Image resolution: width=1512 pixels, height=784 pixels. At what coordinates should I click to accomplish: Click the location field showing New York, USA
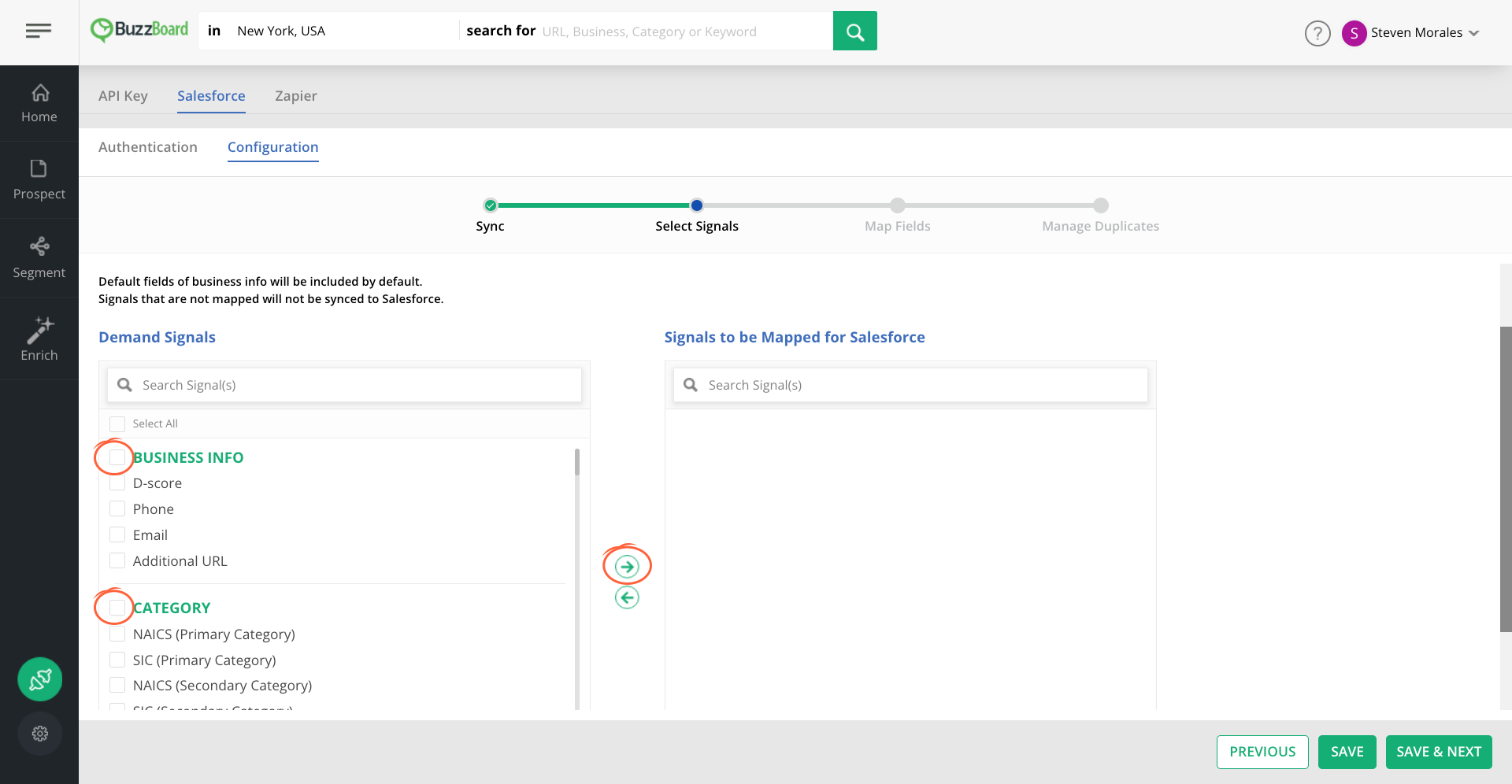(343, 31)
